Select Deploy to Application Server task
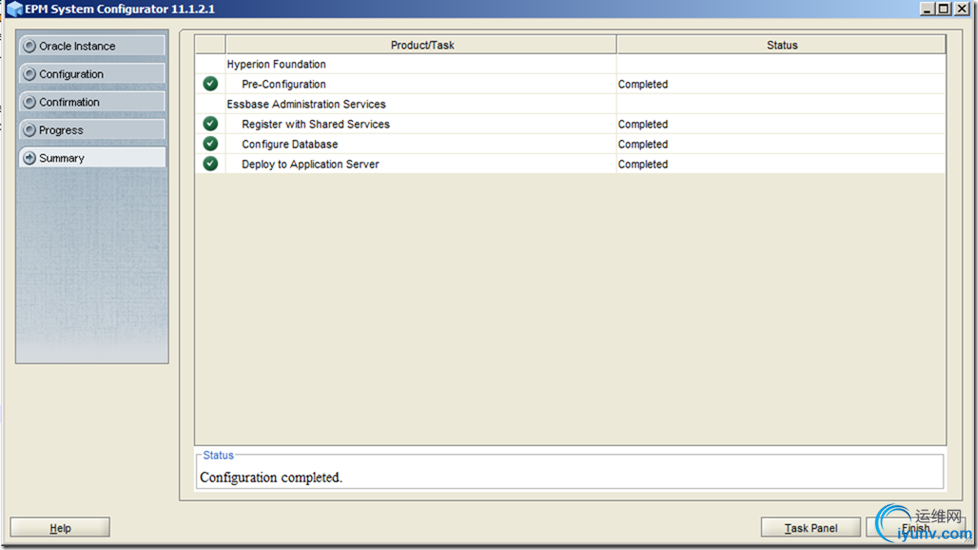Image resolution: width=978 pixels, height=550 pixels. click(x=570, y=164)
